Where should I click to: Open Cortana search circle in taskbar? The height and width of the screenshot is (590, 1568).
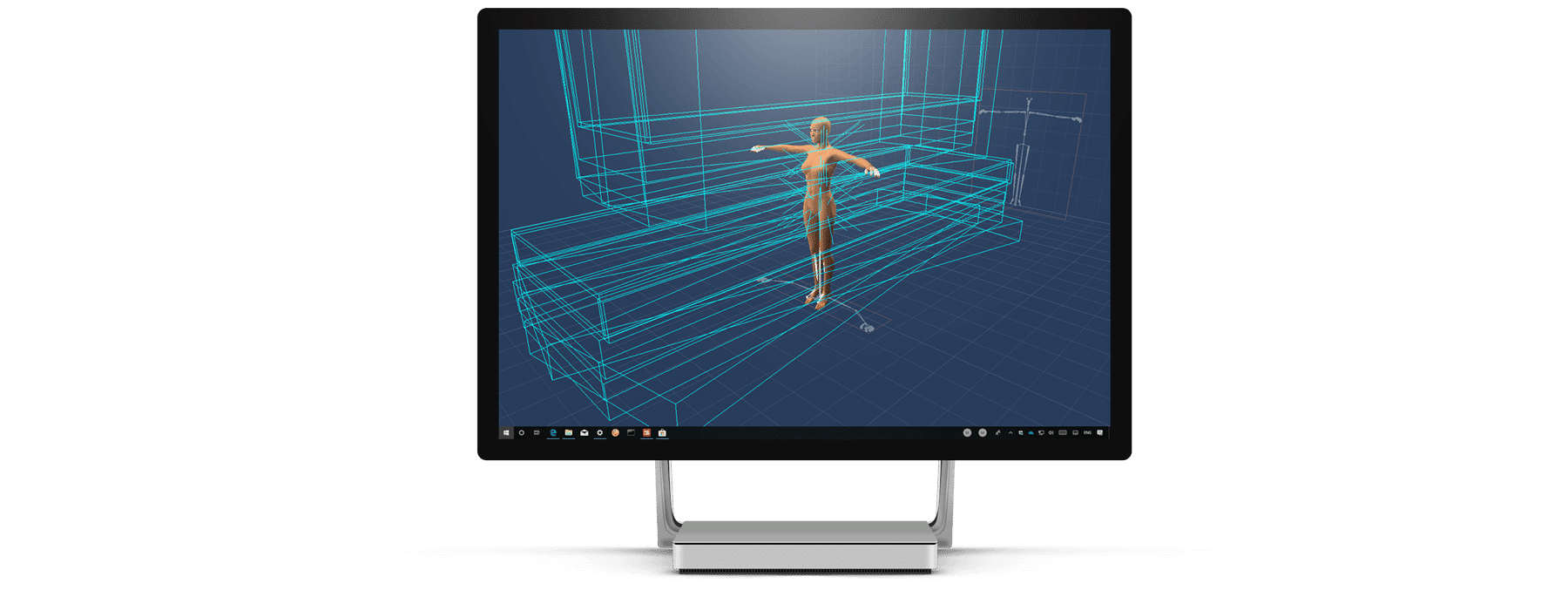pos(522,432)
